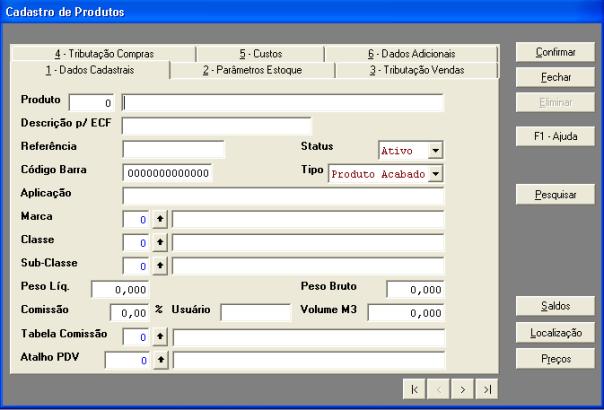604x410 pixels.
Task: Click Peso Bruto field
Action: tap(415, 289)
